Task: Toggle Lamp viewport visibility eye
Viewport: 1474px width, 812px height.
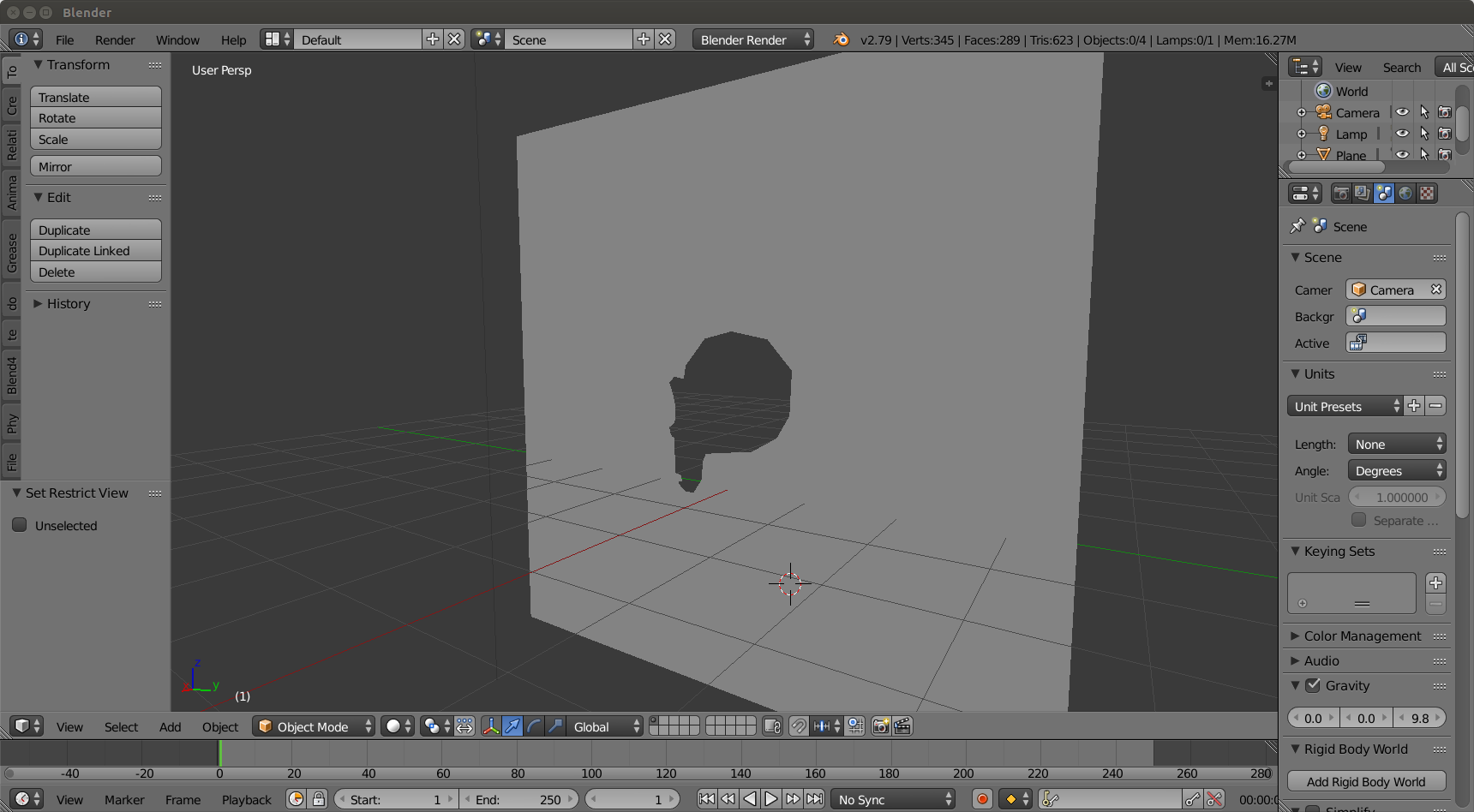Action: click(x=1402, y=134)
